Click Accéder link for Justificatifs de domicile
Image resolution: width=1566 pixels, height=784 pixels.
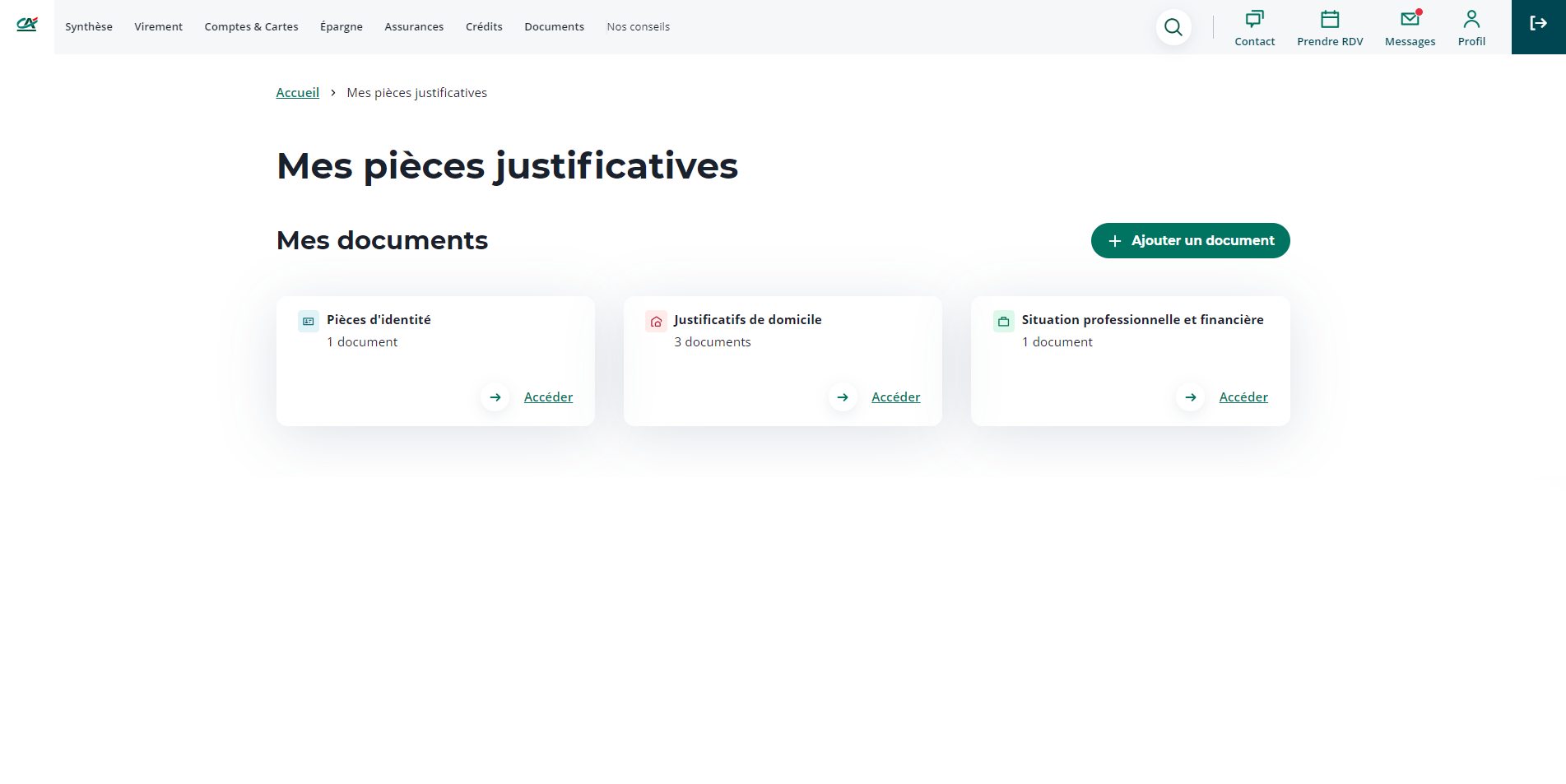tap(895, 397)
